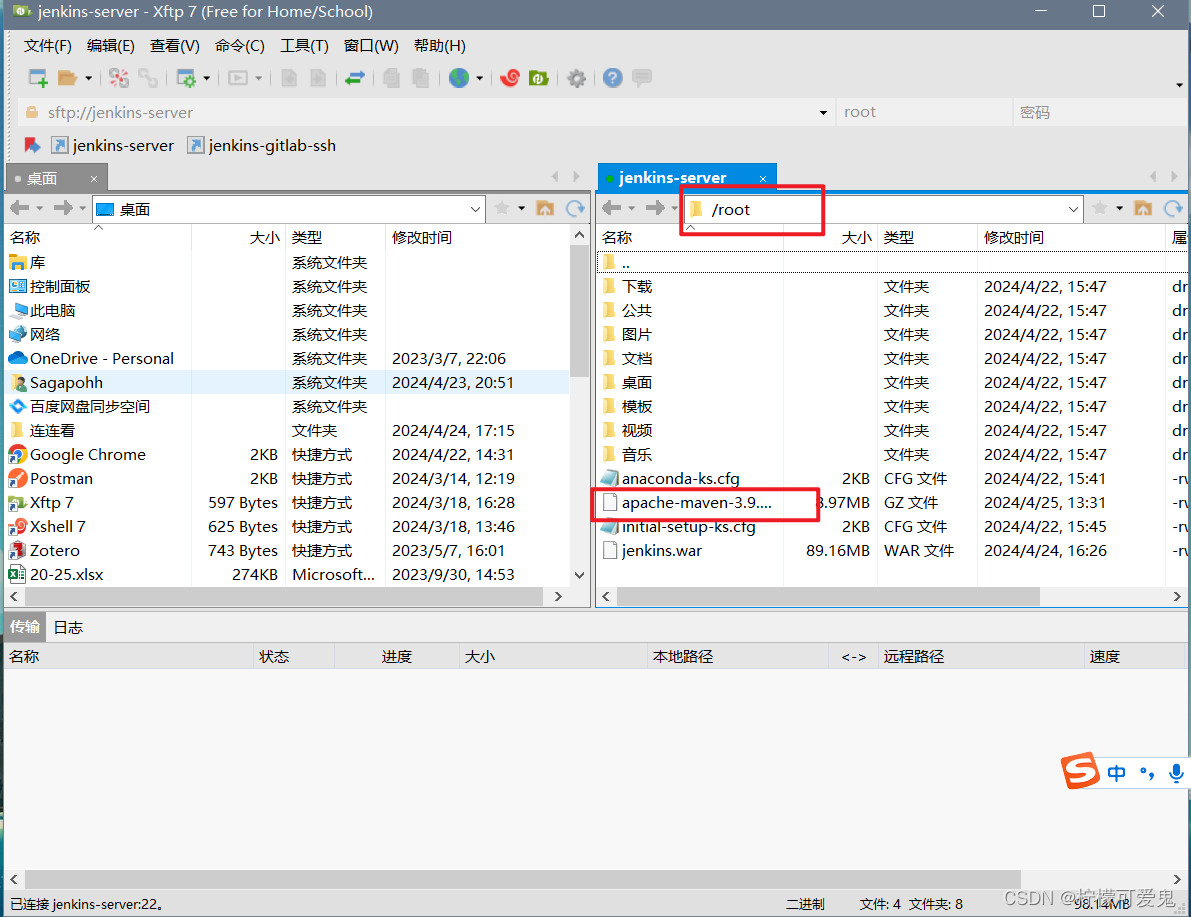The image size is (1191, 917).
Task: Select Postman shortcut in local list
Action: point(62,479)
